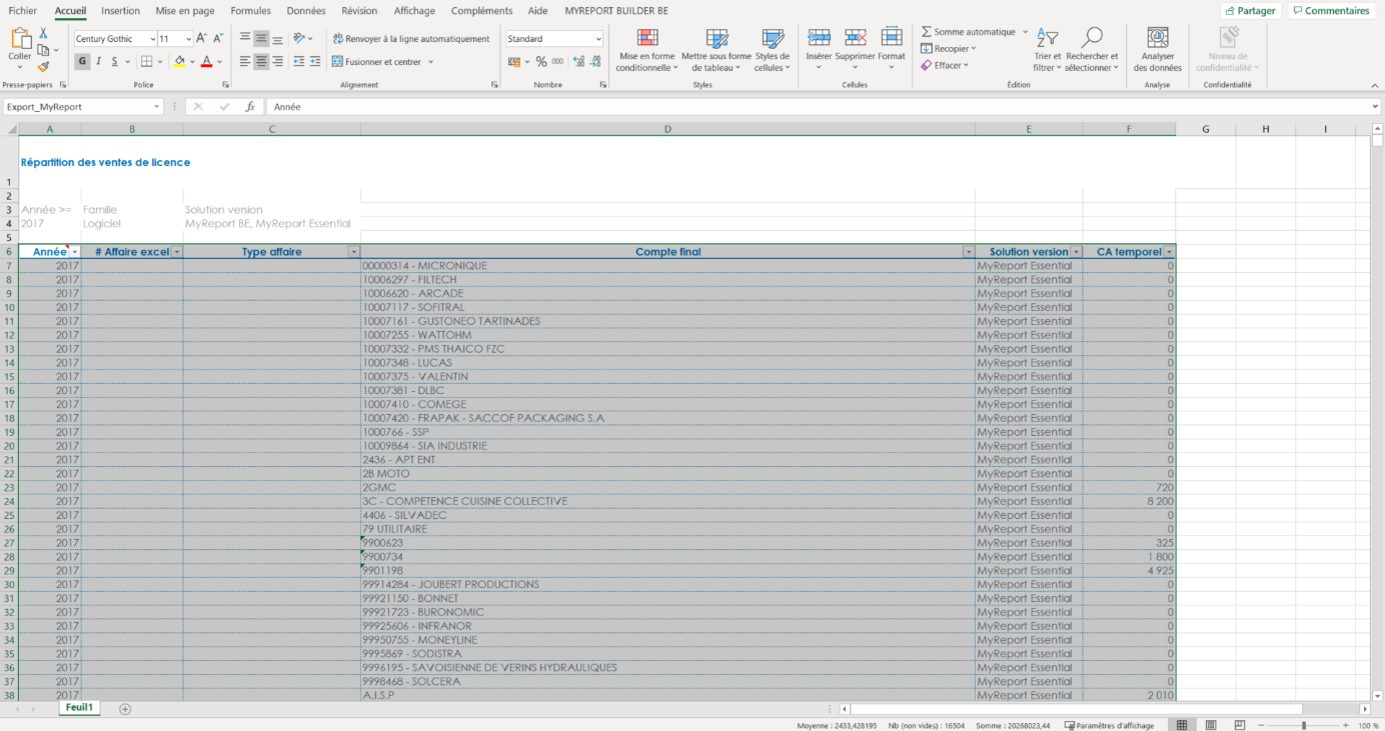1385x731 pixels.
Task: Click the Copy icon in Presse-papiers
Action: 43,50
